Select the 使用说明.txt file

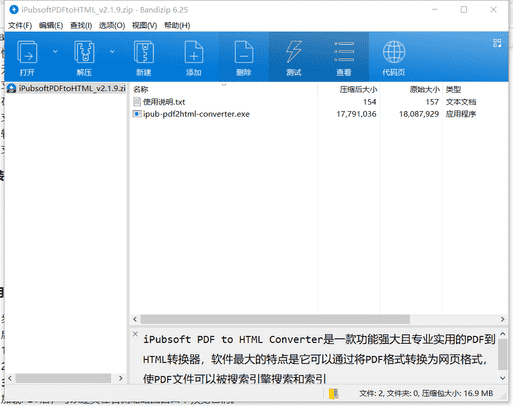164,102
